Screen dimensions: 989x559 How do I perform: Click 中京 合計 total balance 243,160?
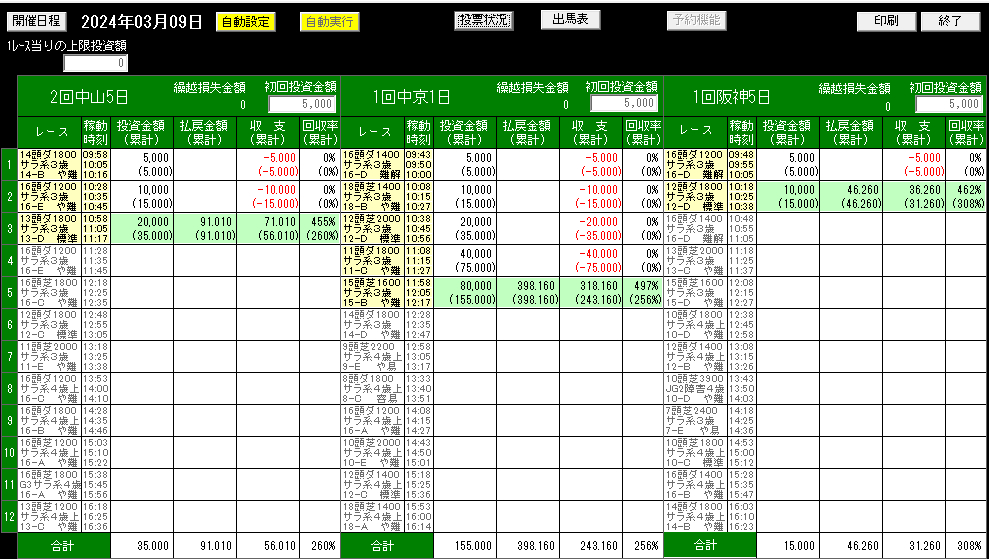pos(592,546)
